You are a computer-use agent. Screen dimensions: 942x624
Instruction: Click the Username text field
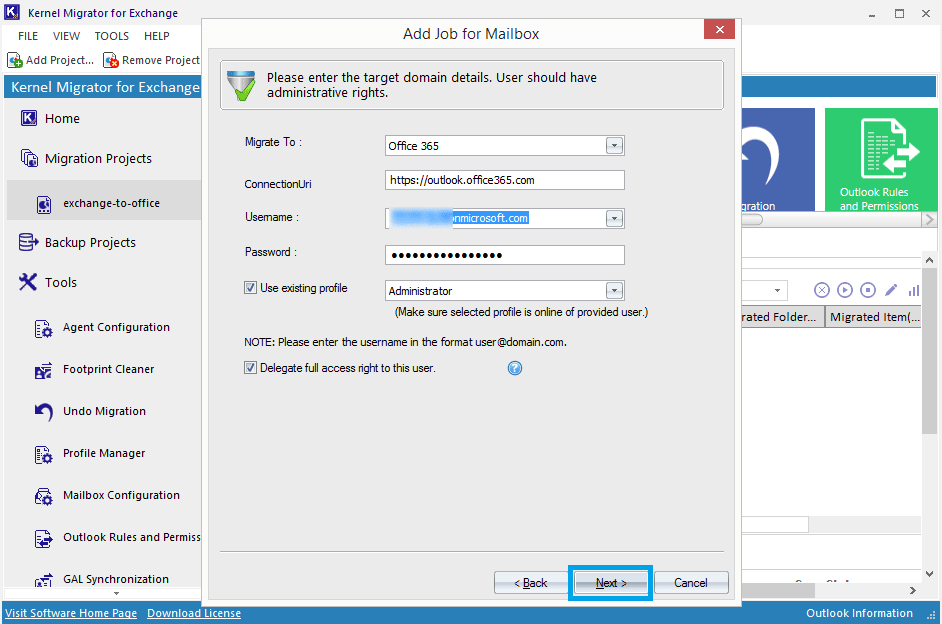(x=495, y=219)
